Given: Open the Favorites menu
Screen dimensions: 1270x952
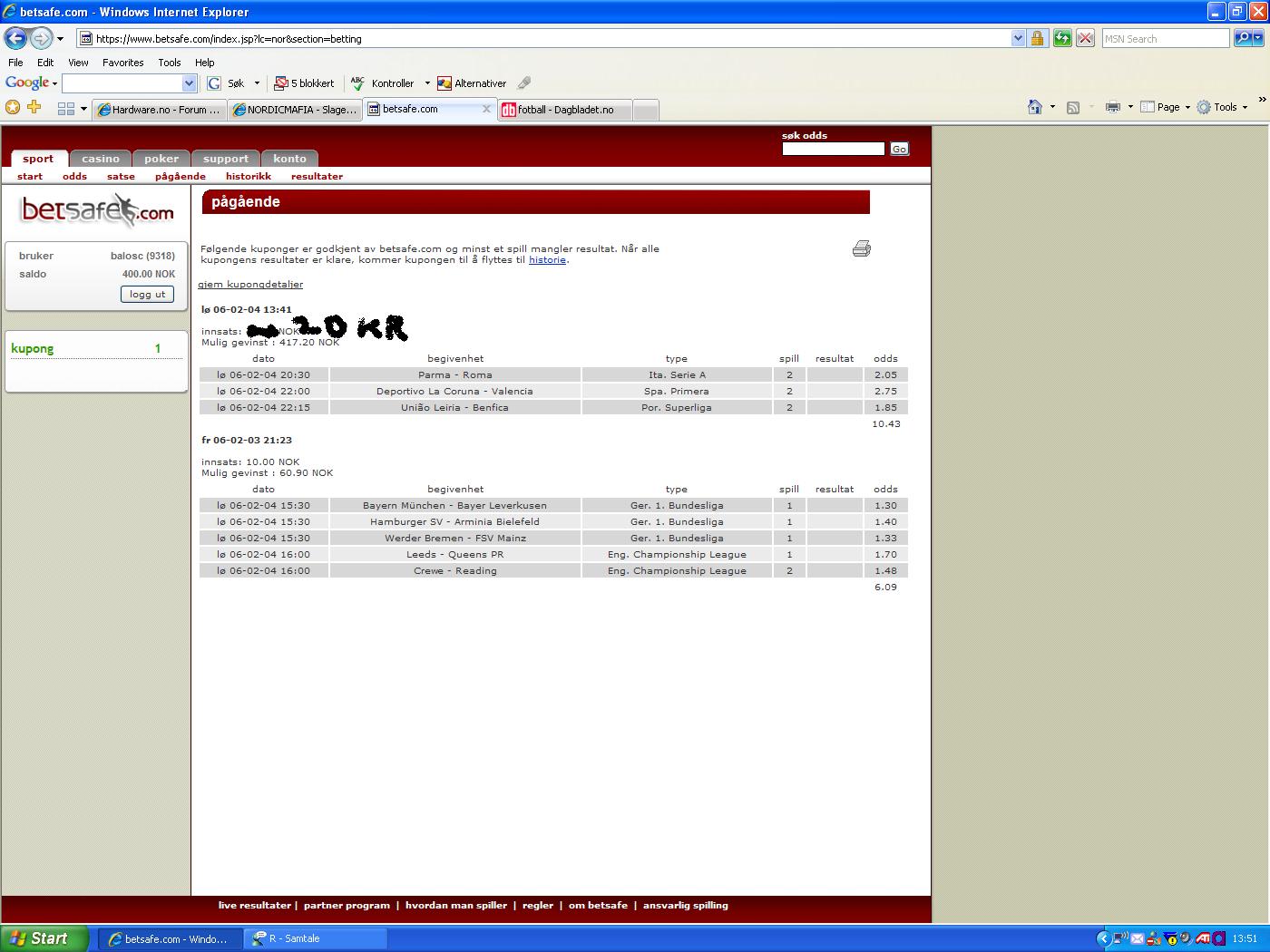Looking at the screenshot, I should [122, 63].
